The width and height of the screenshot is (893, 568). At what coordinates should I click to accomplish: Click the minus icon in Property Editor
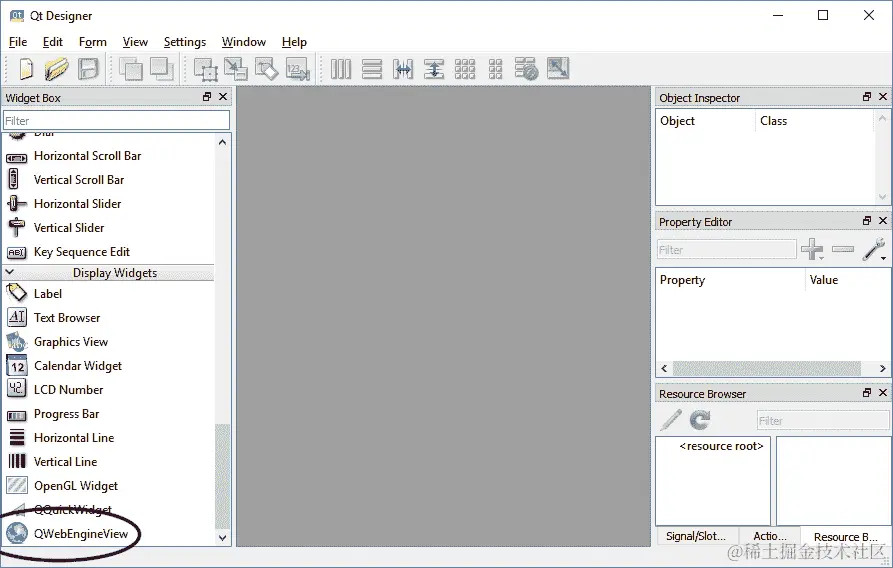pyautogui.click(x=843, y=249)
